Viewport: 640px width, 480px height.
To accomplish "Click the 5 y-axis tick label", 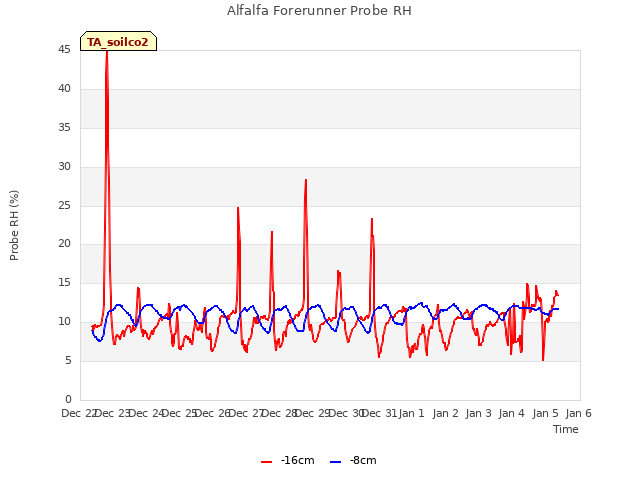I will point(68,361).
